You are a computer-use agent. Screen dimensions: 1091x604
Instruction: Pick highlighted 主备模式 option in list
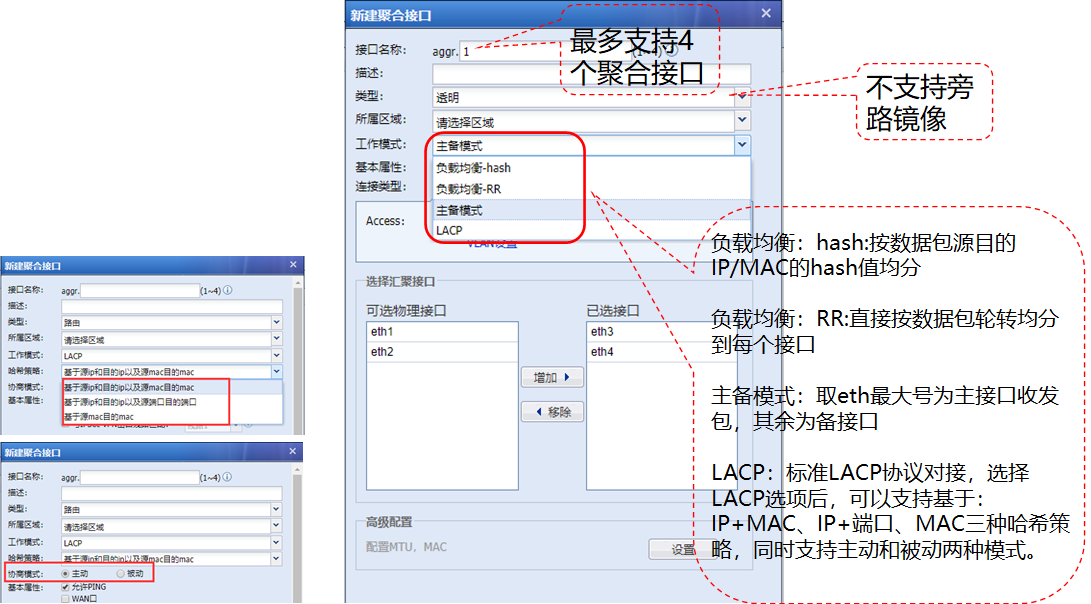591,210
